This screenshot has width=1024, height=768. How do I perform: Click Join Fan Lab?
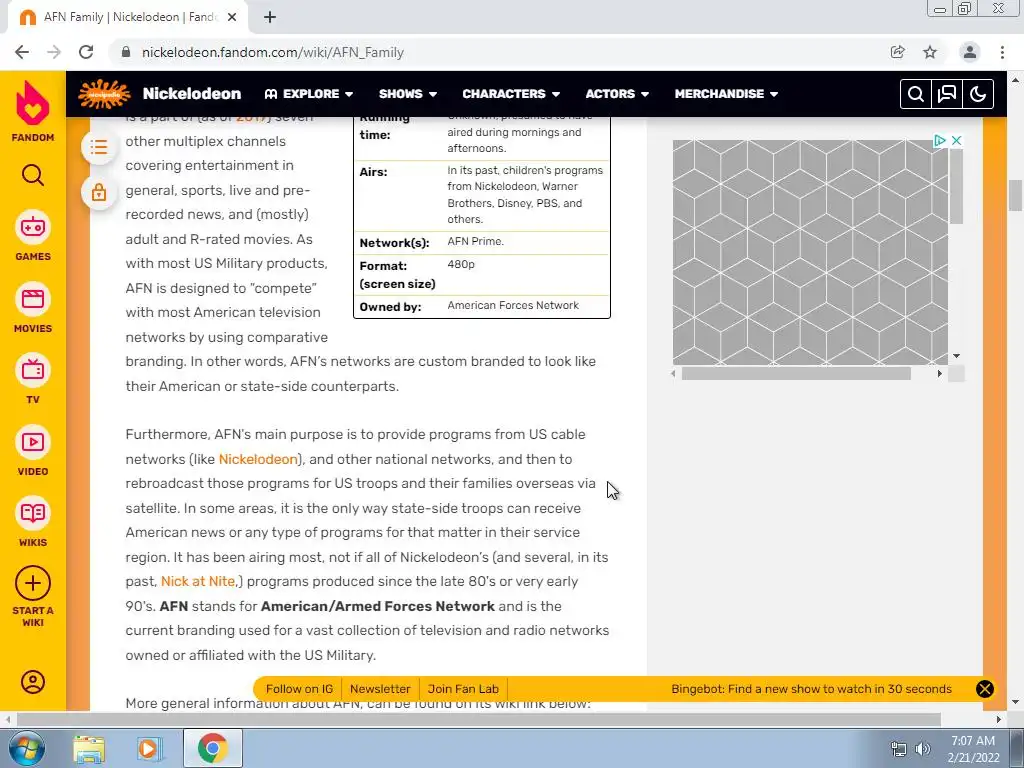pos(463,689)
